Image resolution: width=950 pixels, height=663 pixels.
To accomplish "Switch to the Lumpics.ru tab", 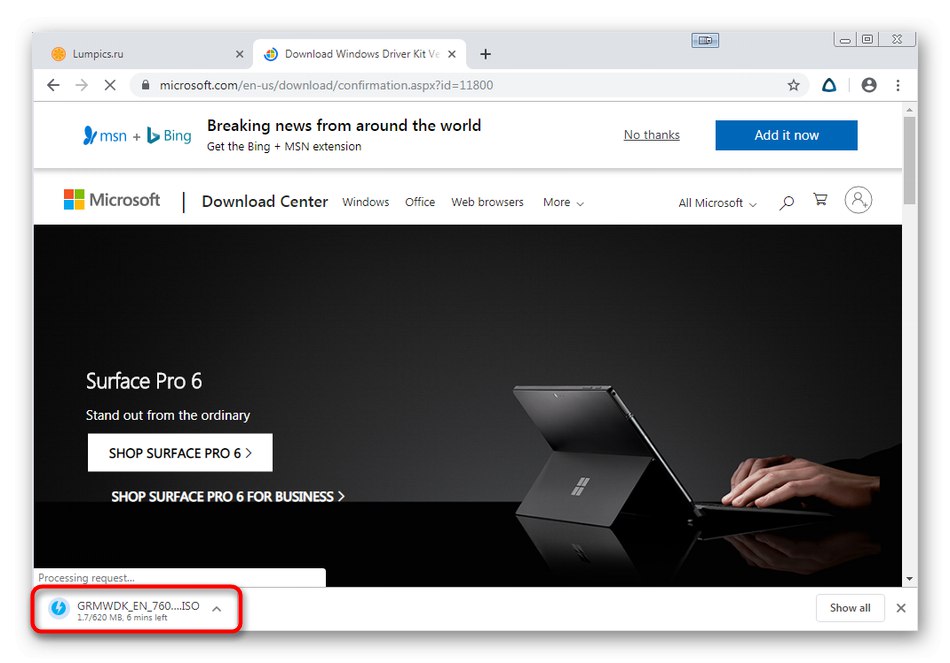I will (140, 53).
